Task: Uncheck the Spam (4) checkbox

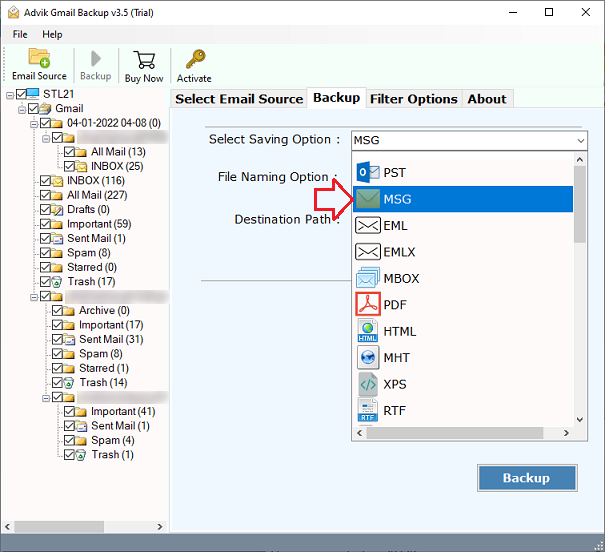Action: pos(69,440)
